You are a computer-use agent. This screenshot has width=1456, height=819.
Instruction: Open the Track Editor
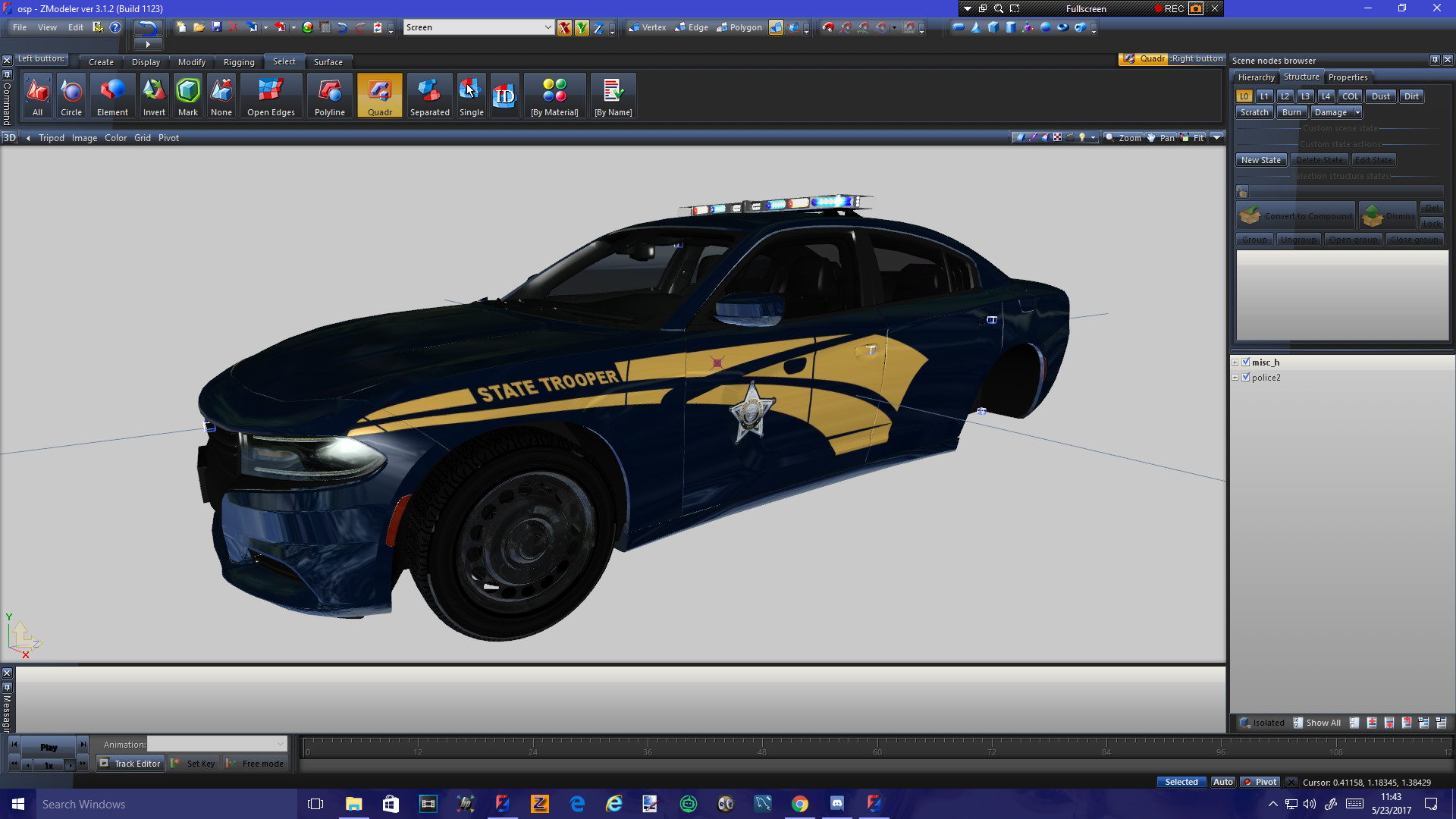pos(130,764)
